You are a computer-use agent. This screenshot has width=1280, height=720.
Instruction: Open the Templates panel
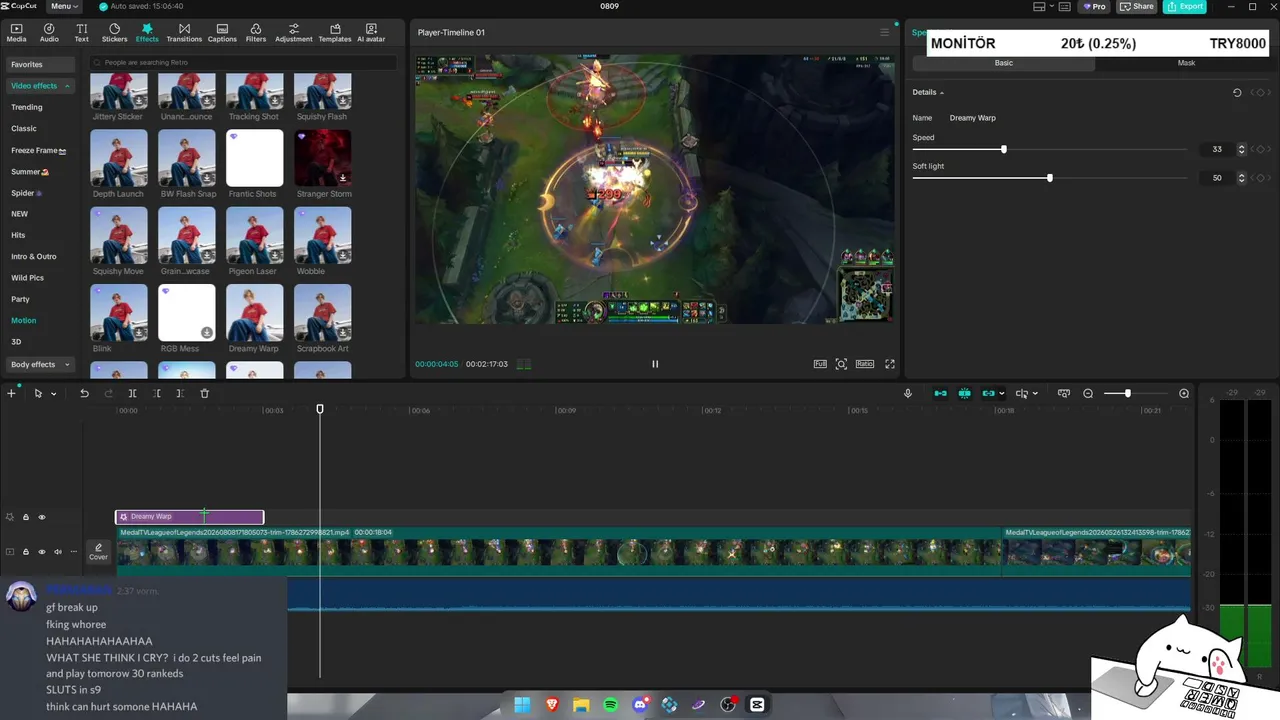point(335,33)
